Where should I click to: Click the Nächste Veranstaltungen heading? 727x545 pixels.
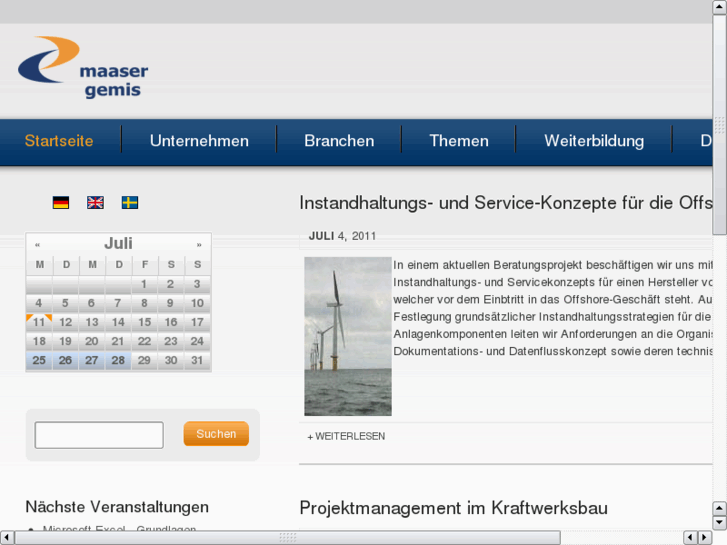coord(117,507)
